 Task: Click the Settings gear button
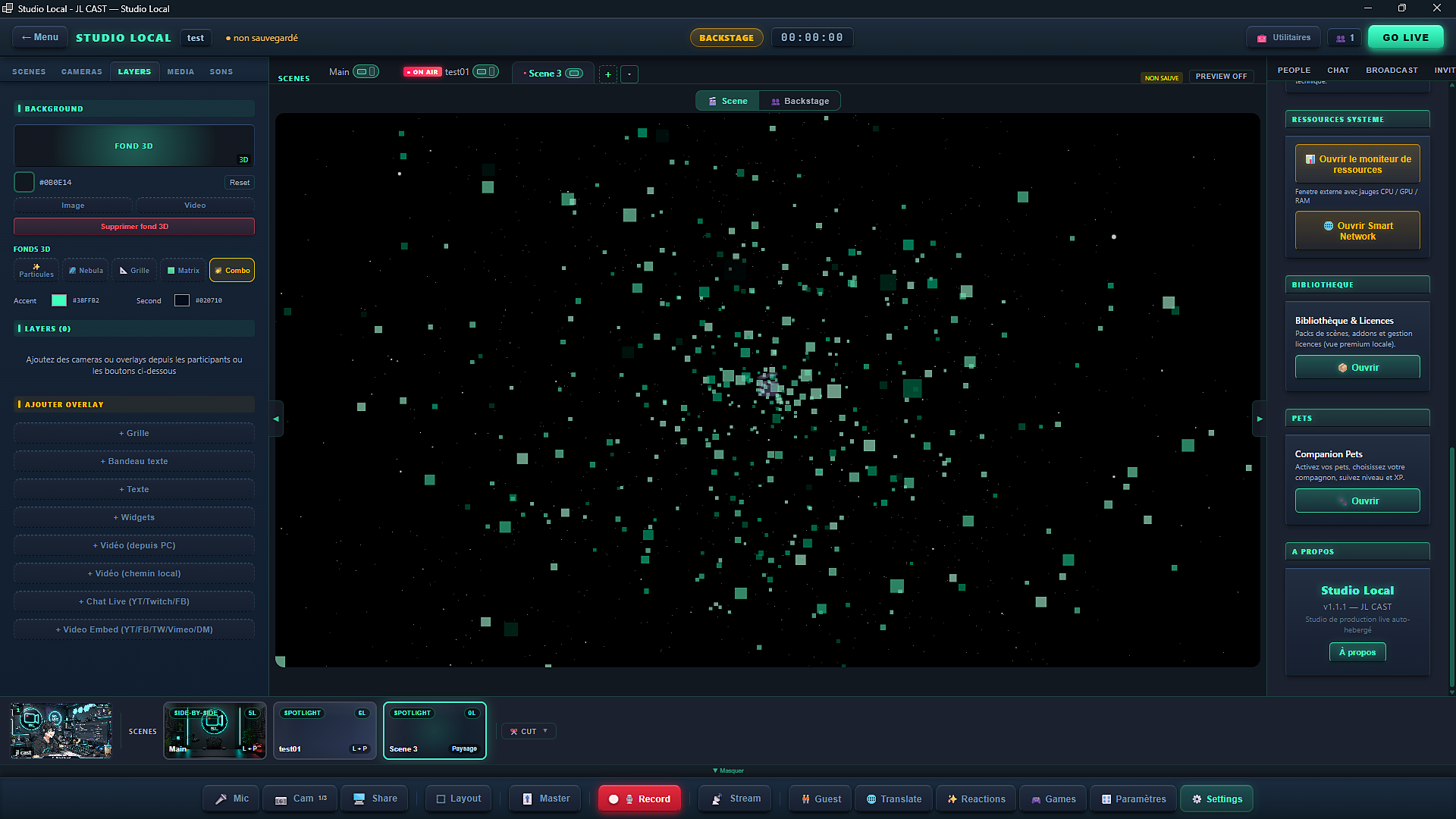tap(1216, 799)
